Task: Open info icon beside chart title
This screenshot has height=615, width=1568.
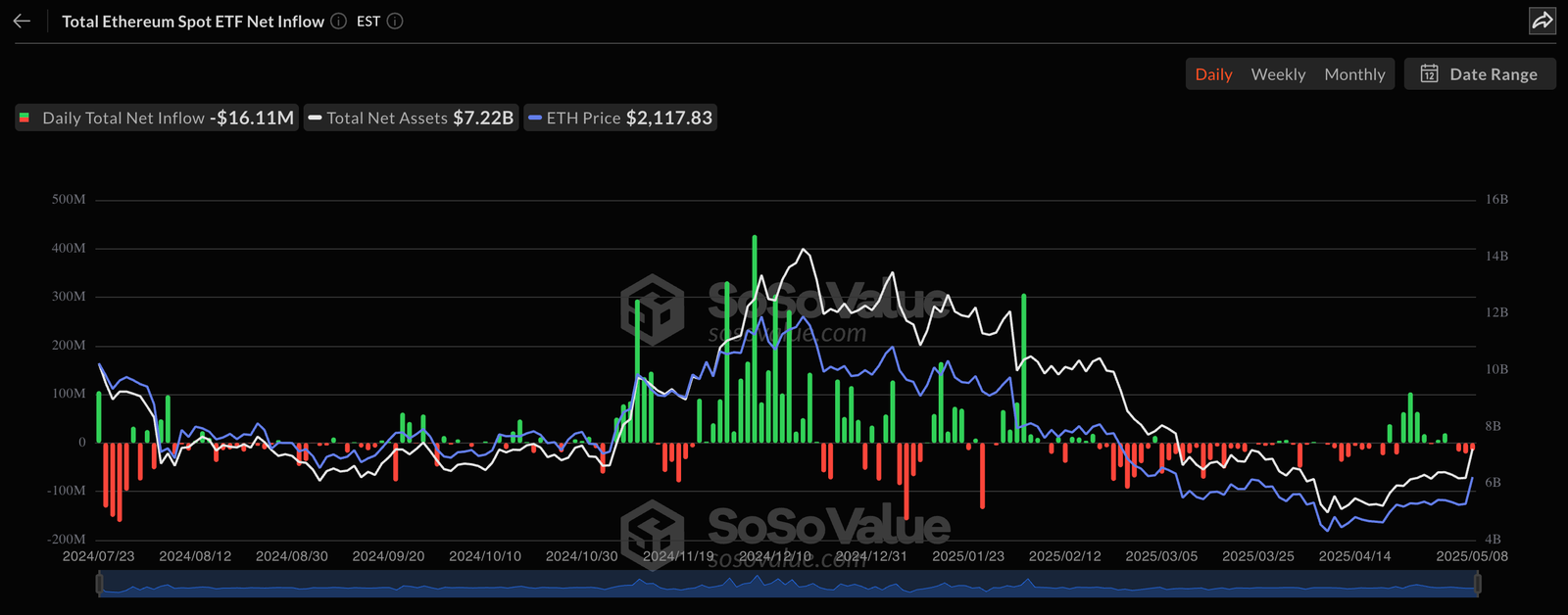Action: point(338,21)
